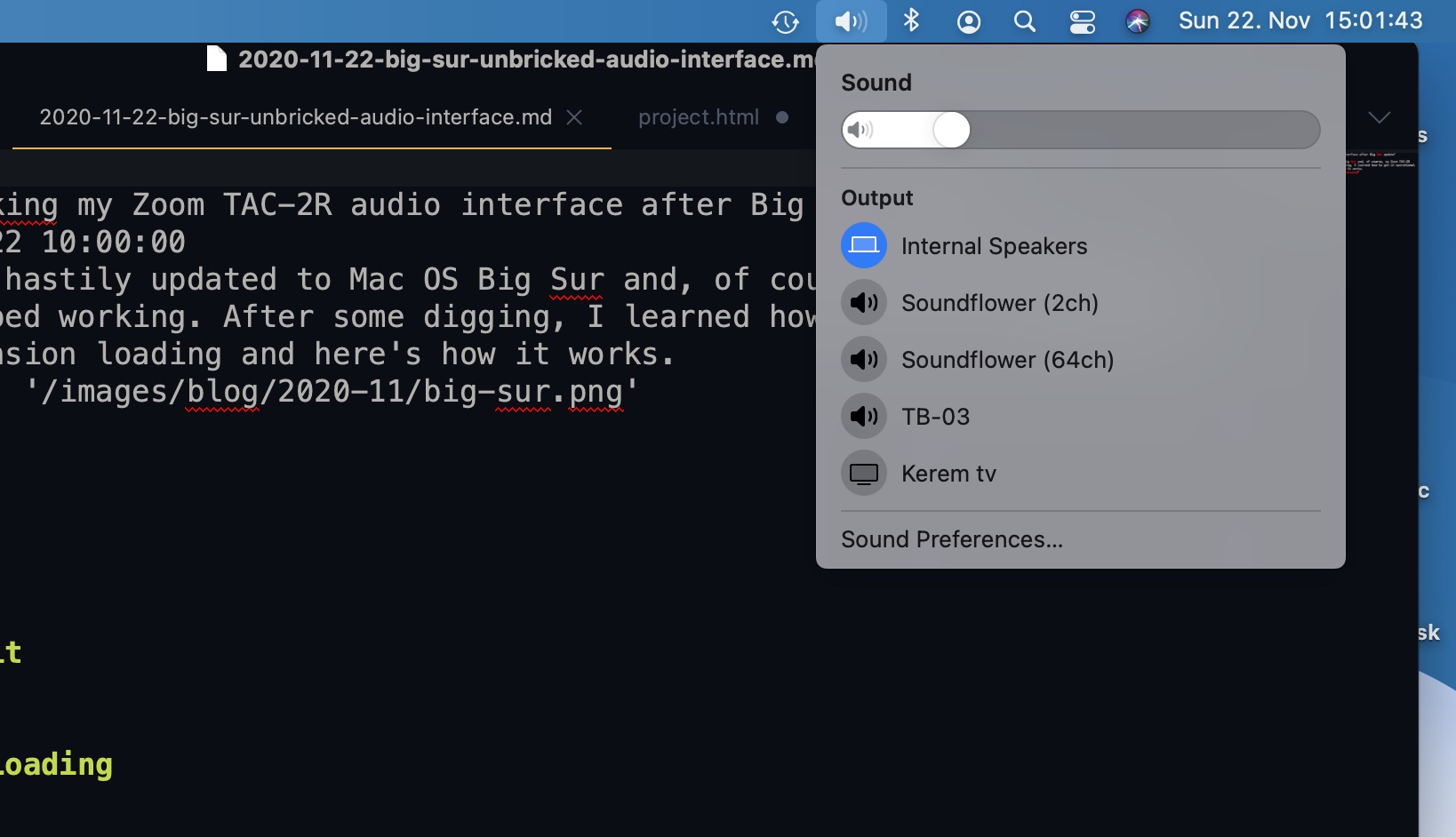
Task: Open Spotlight search magnifier icon
Action: tap(1025, 21)
